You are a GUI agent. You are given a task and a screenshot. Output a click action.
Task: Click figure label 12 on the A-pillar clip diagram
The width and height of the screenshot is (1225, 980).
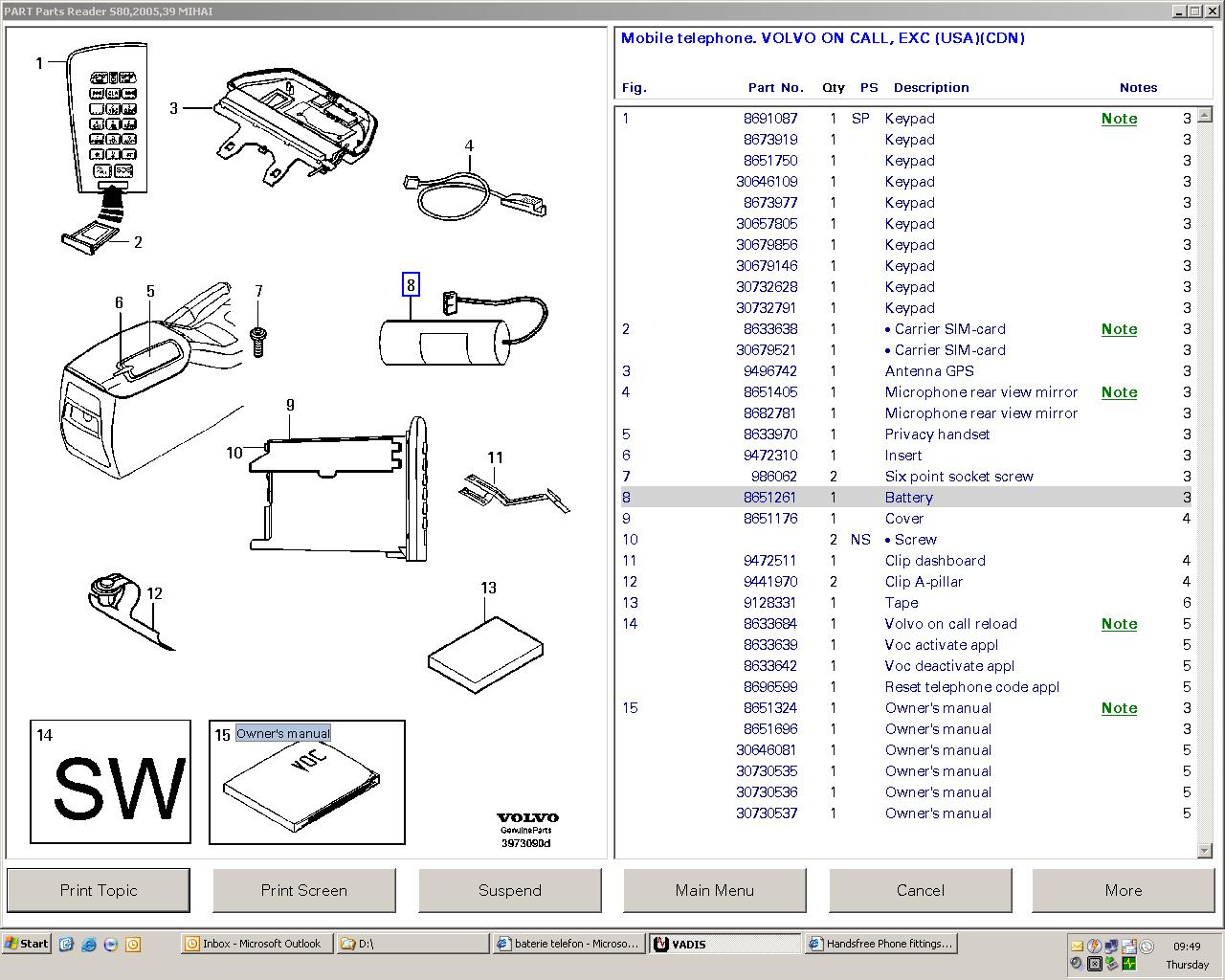(154, 593)
